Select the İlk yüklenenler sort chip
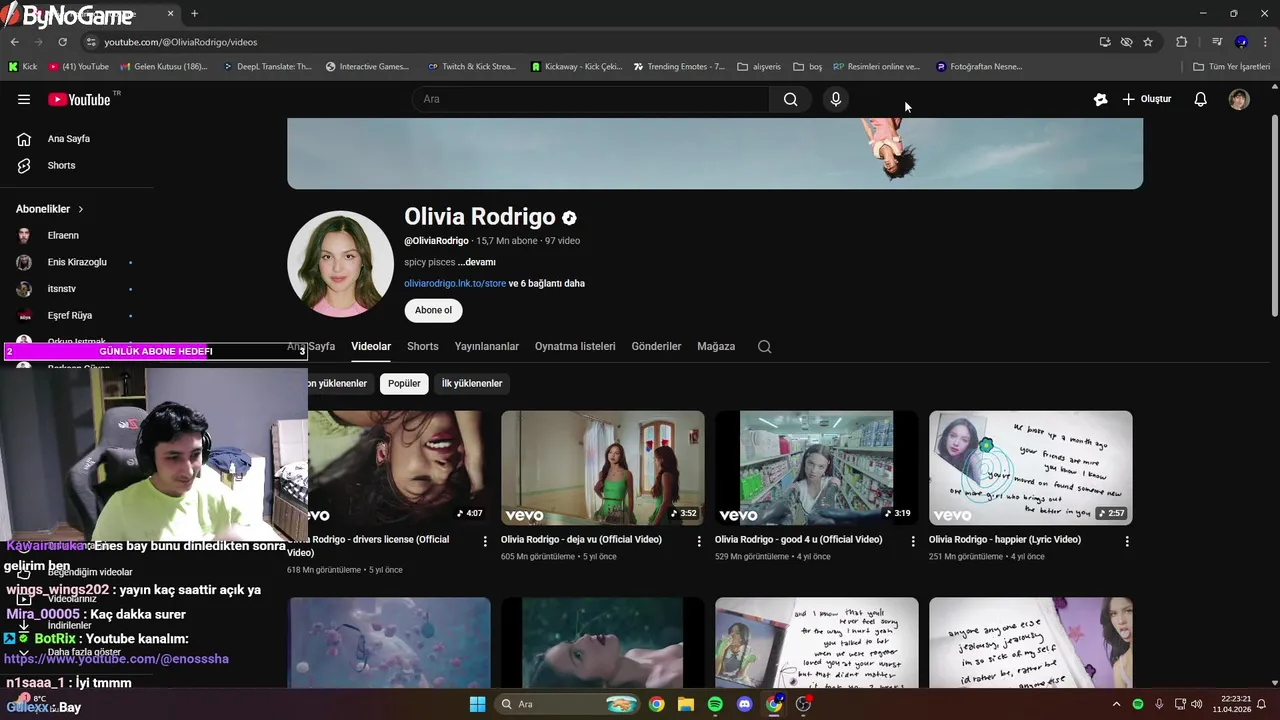Screen dimensions: 1280x720 tap(472, 383)
